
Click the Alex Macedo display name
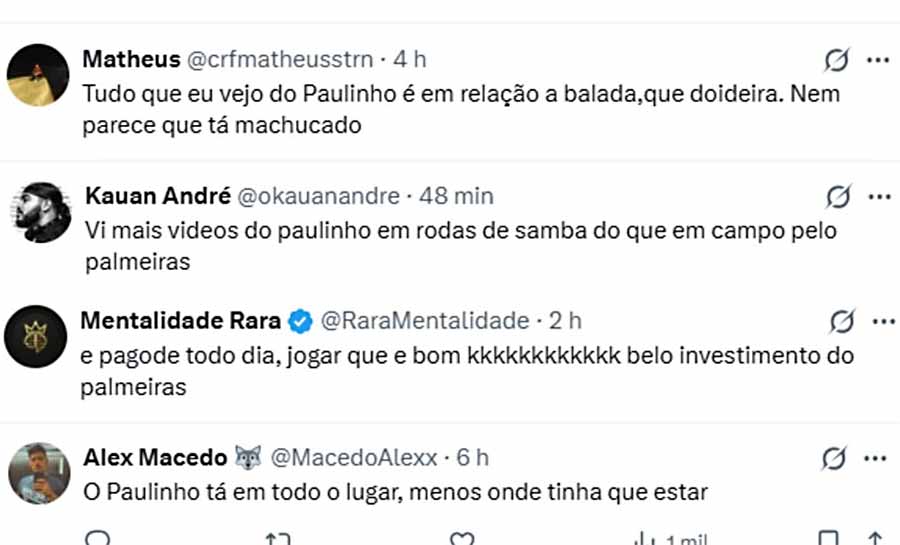[x=155, y=458]
